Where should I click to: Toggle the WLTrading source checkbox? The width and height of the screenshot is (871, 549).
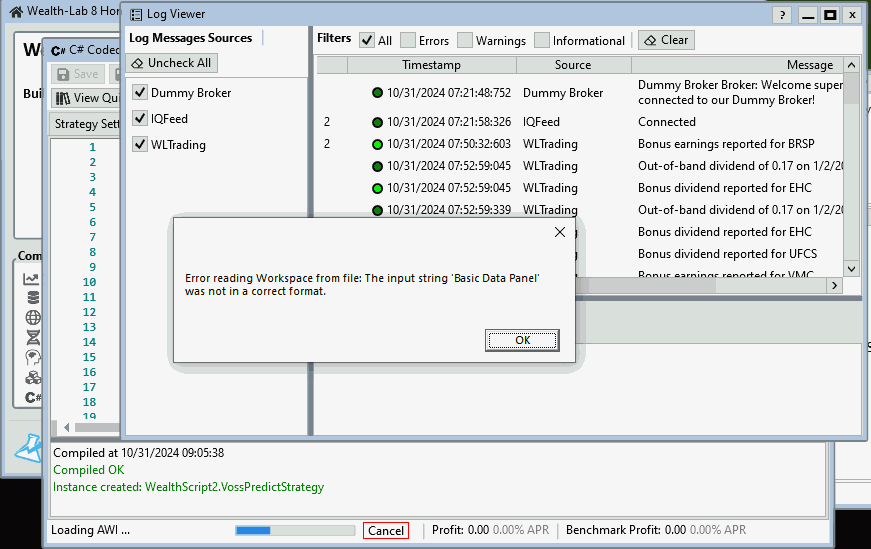coord(140,145)
